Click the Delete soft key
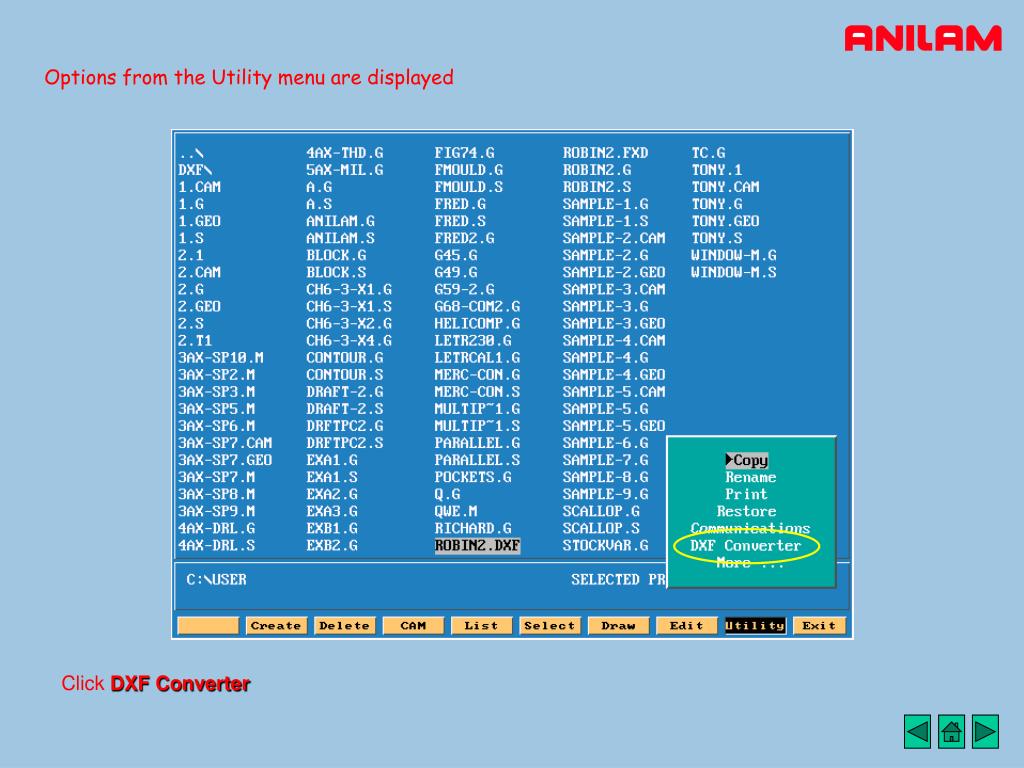This screenshot has height=768, width=1024. [x=344, y=626]
